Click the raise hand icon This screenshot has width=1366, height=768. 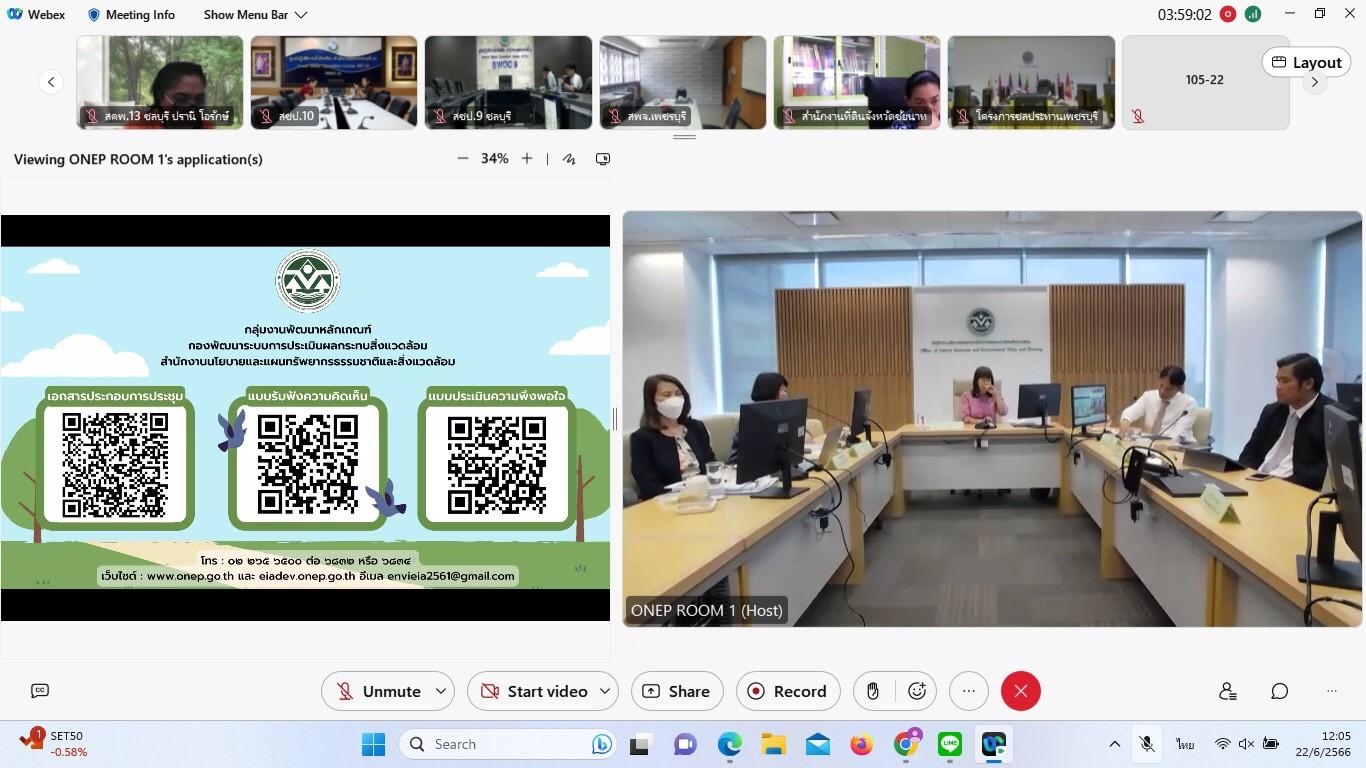[873, 691]
